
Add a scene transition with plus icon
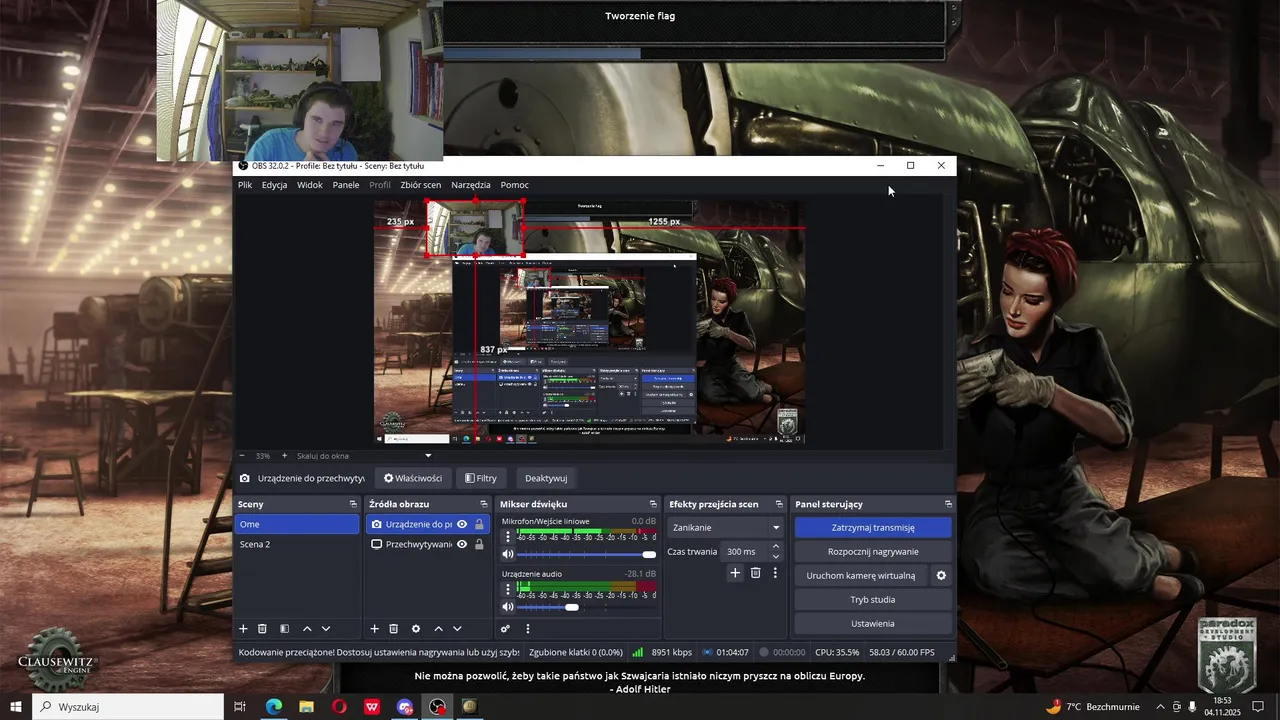[x=735, y=573]
